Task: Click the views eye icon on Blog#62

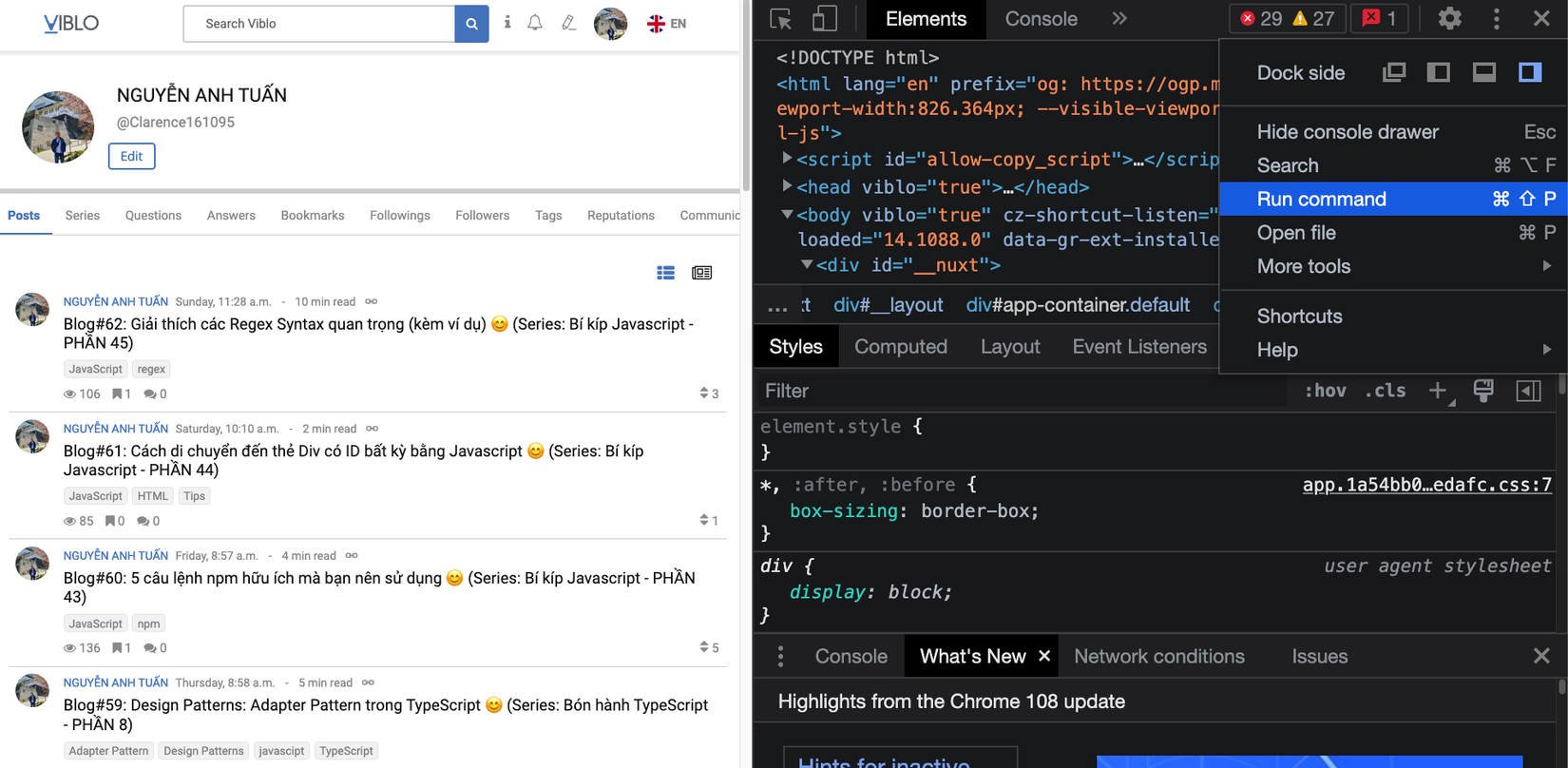Action: tap(69, 394)
